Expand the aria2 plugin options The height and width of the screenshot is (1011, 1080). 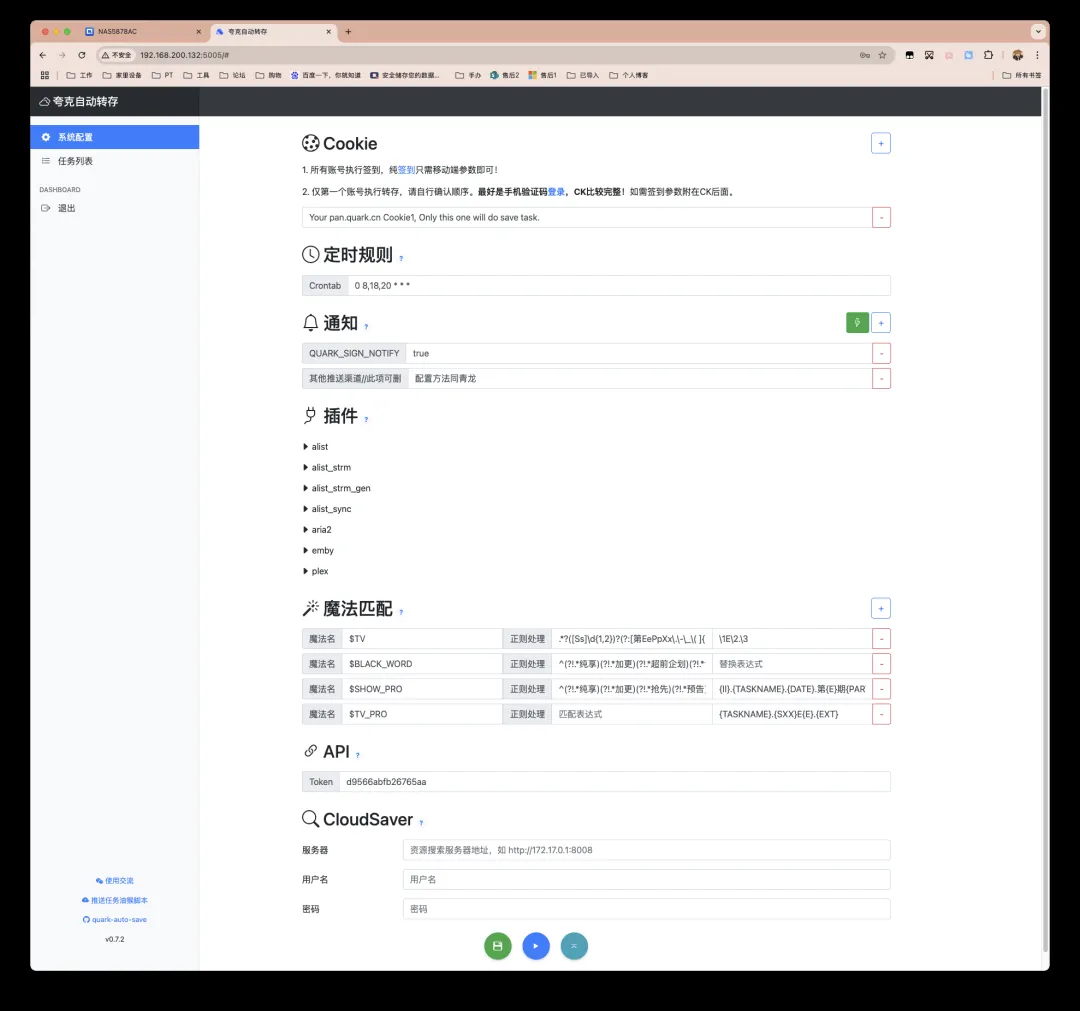[x=321, y=530]
